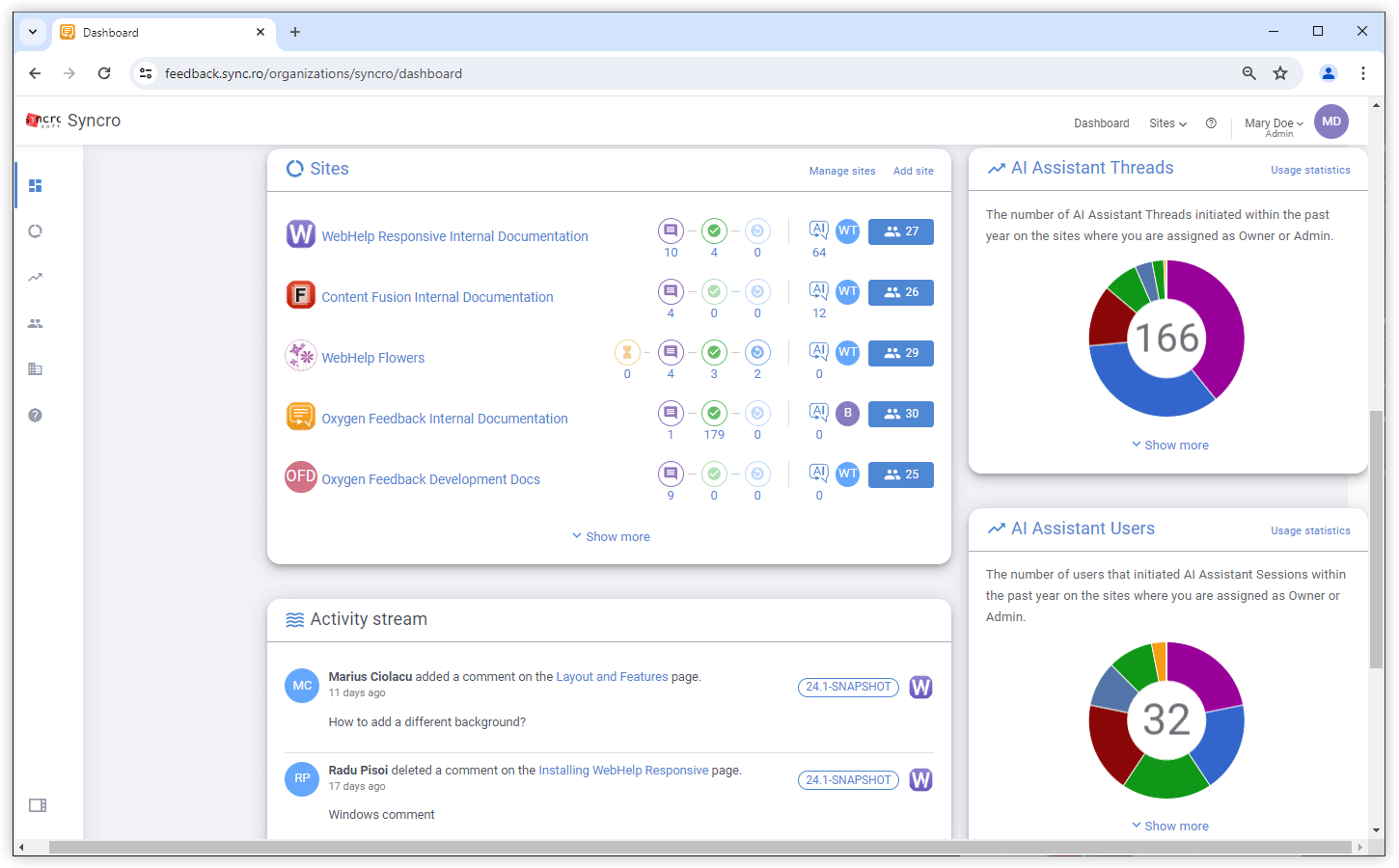The height and width of the screenshot is (868, 1399).
Task: Select the Dashboard browser tab
Action: coord(164,32)
